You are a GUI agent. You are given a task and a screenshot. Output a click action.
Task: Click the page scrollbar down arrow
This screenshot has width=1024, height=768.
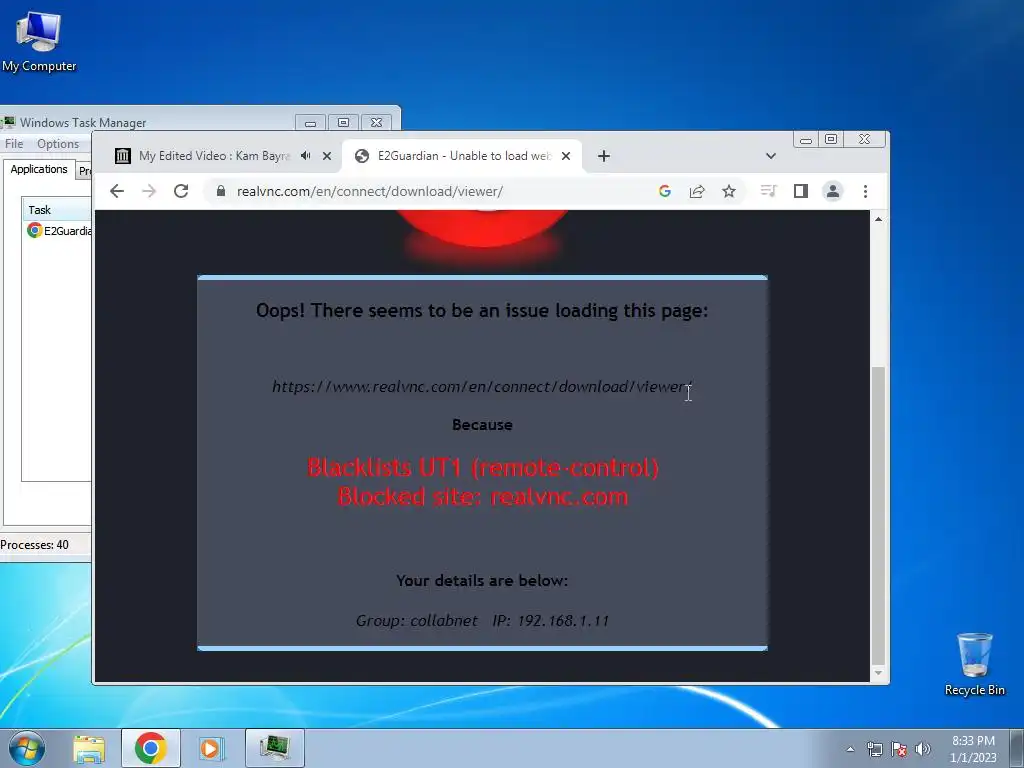(878, 673)
